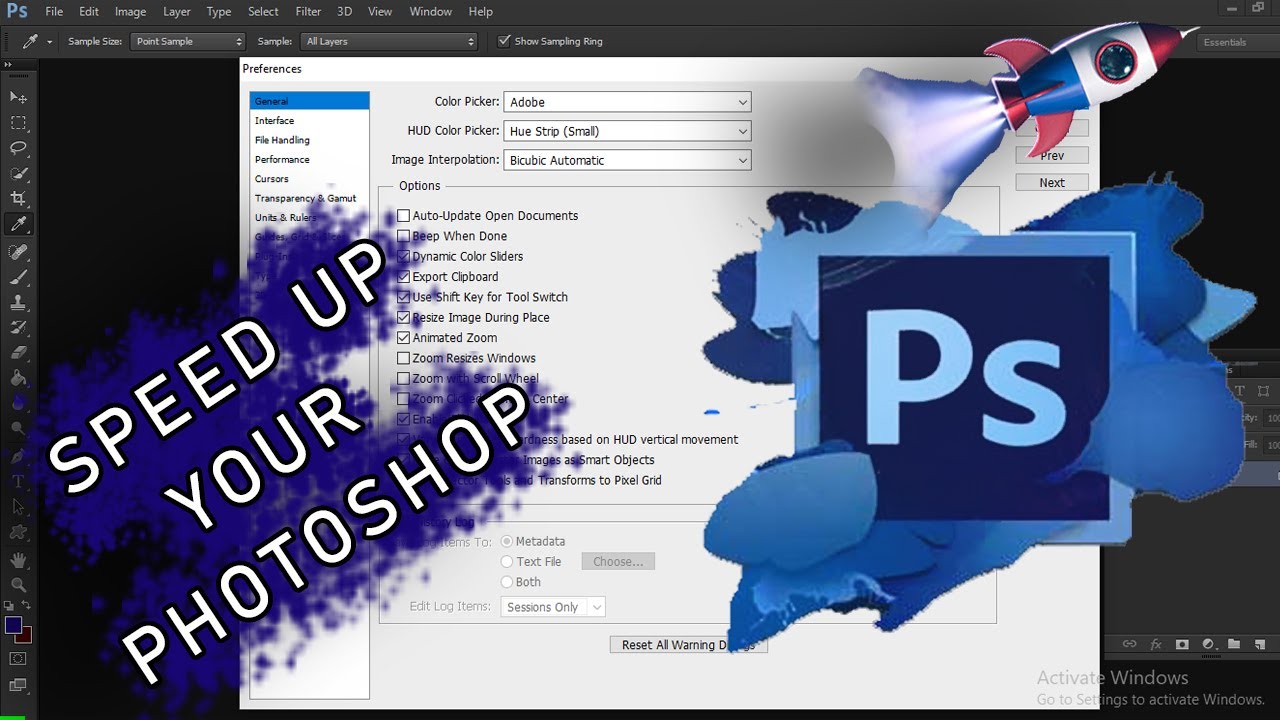Viewport: 1280px width, 720px height.
Task: Open layer style fx menu
Action: (1156, 644)
